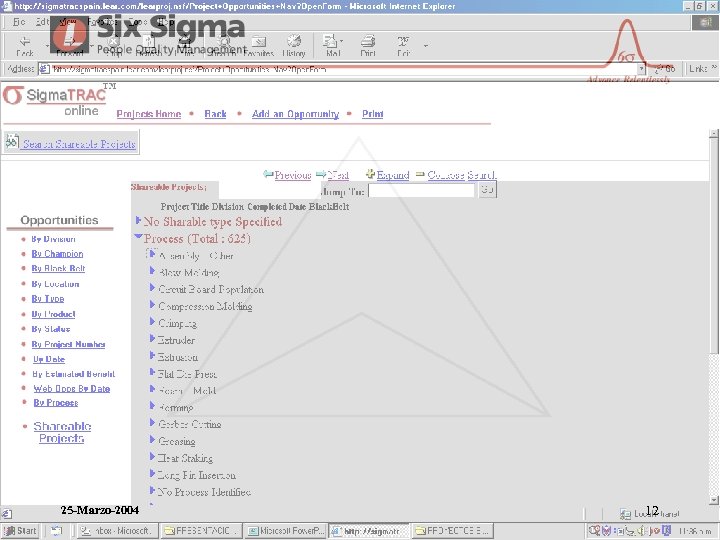Expand the Compression Molding process

(152, 304)
